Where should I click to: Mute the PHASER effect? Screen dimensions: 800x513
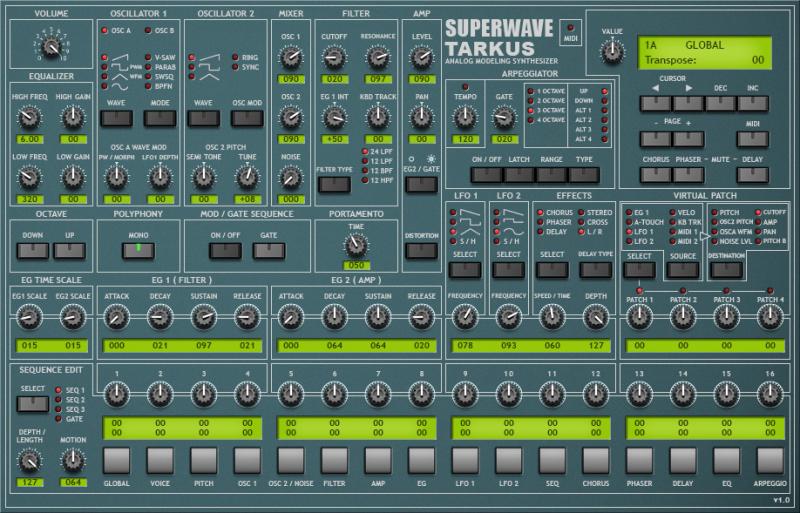point(688,175)
